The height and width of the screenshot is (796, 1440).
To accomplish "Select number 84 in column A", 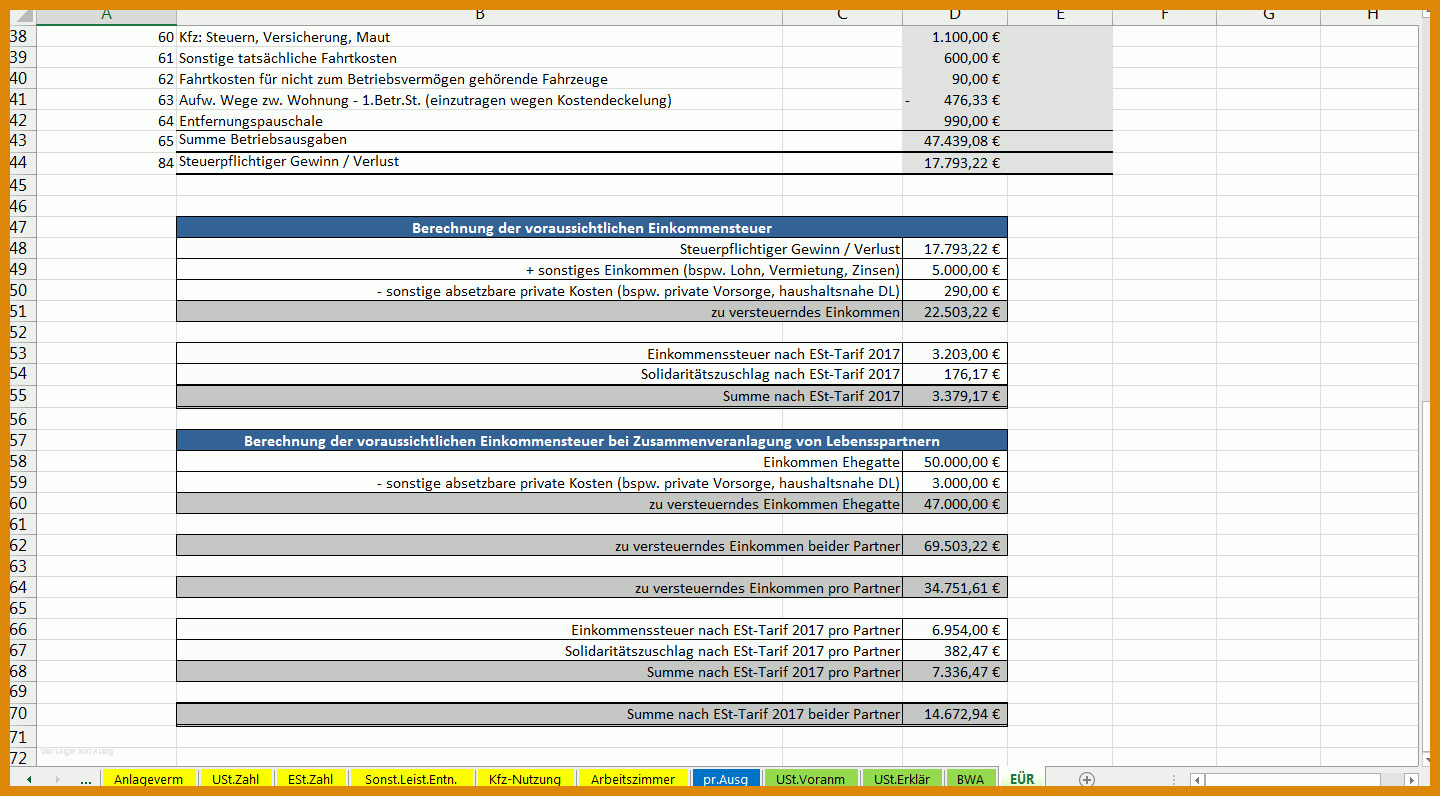I will [x=106, y=163].
